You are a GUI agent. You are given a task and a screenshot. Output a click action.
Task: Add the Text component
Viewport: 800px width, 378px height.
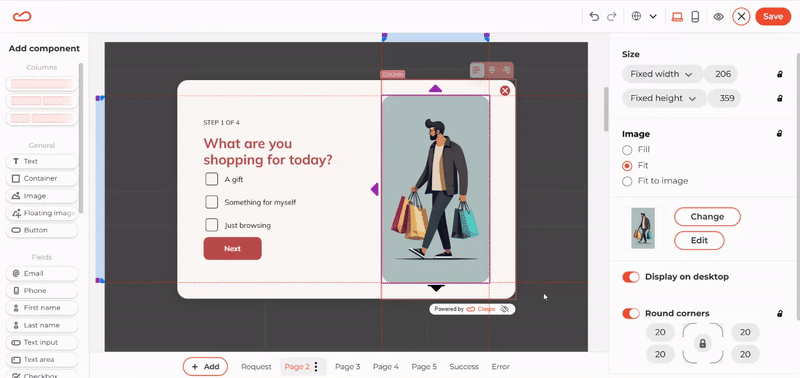(x=42, y=161)
